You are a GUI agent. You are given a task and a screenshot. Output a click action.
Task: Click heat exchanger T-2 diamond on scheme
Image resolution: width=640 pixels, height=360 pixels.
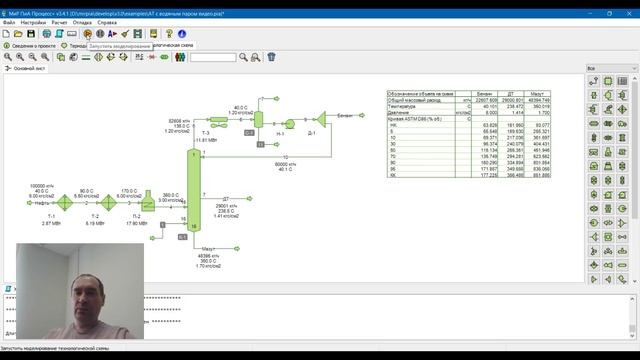click(108, 202)
